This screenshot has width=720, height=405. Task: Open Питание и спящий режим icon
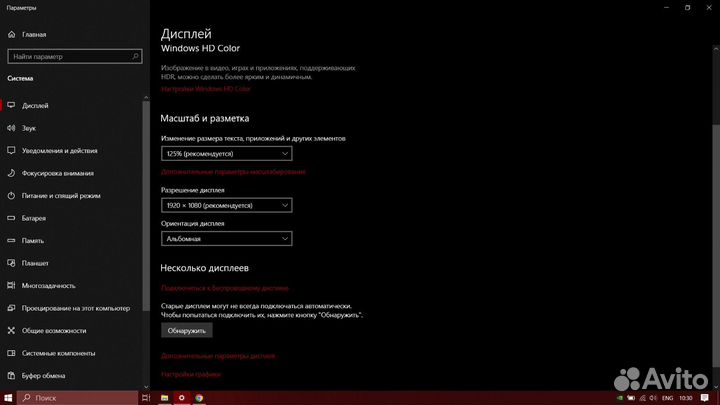coord(11,195)
